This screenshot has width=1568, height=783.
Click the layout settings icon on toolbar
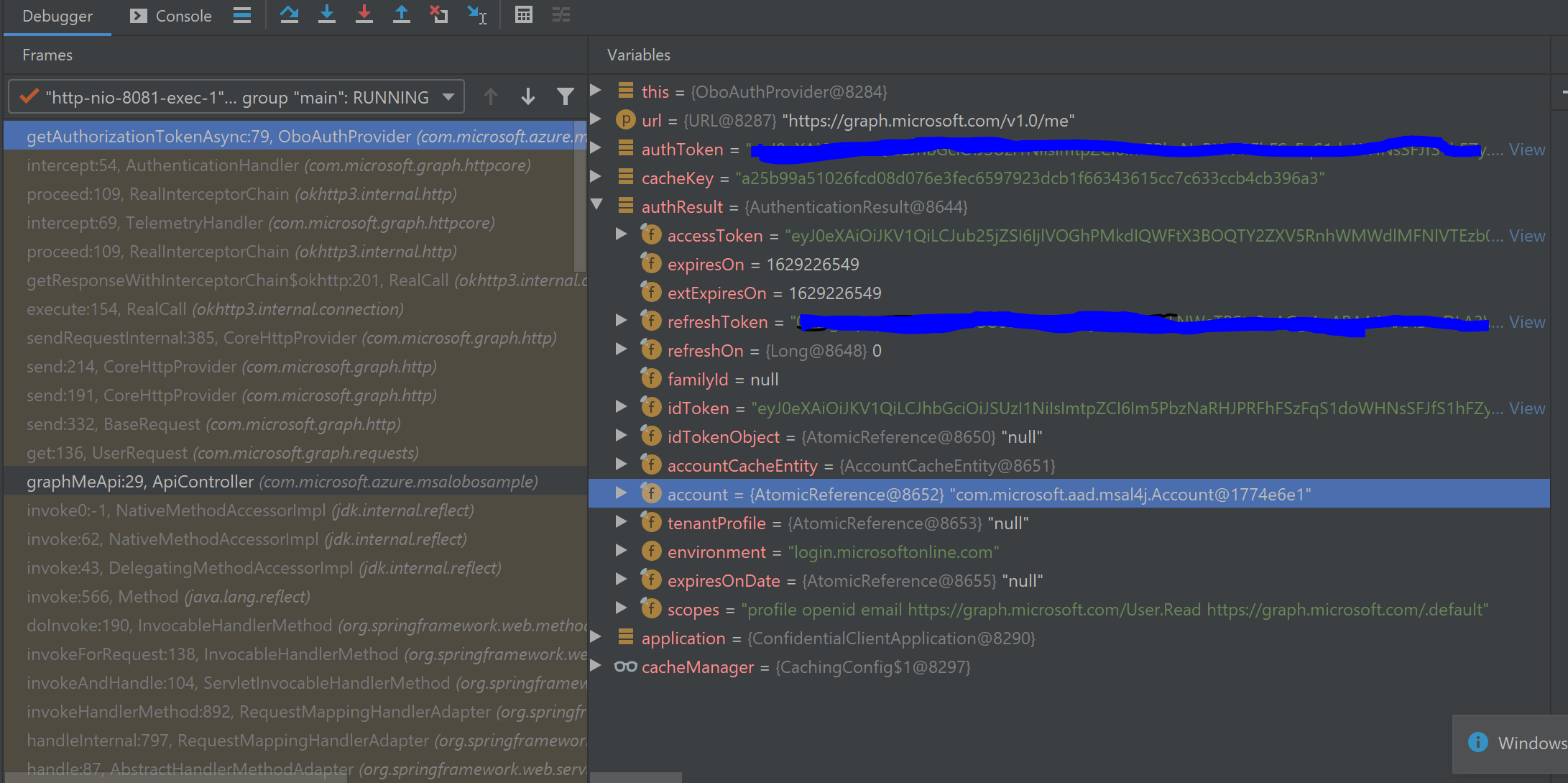click(561, 14)
